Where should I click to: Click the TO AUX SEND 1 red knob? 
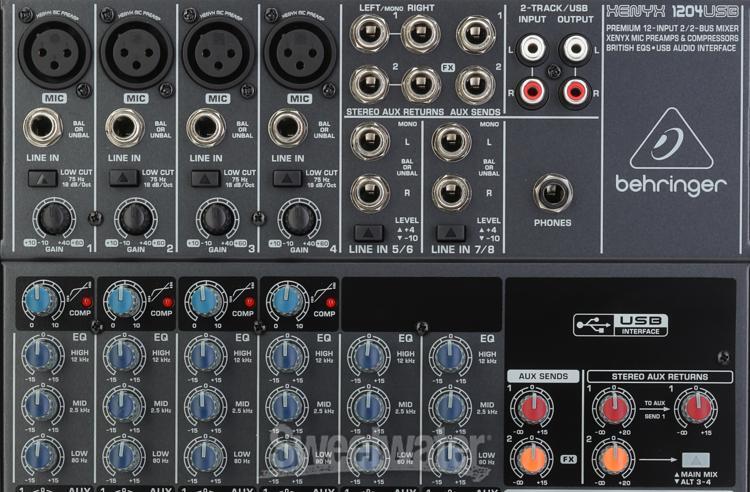coord(696,408)
